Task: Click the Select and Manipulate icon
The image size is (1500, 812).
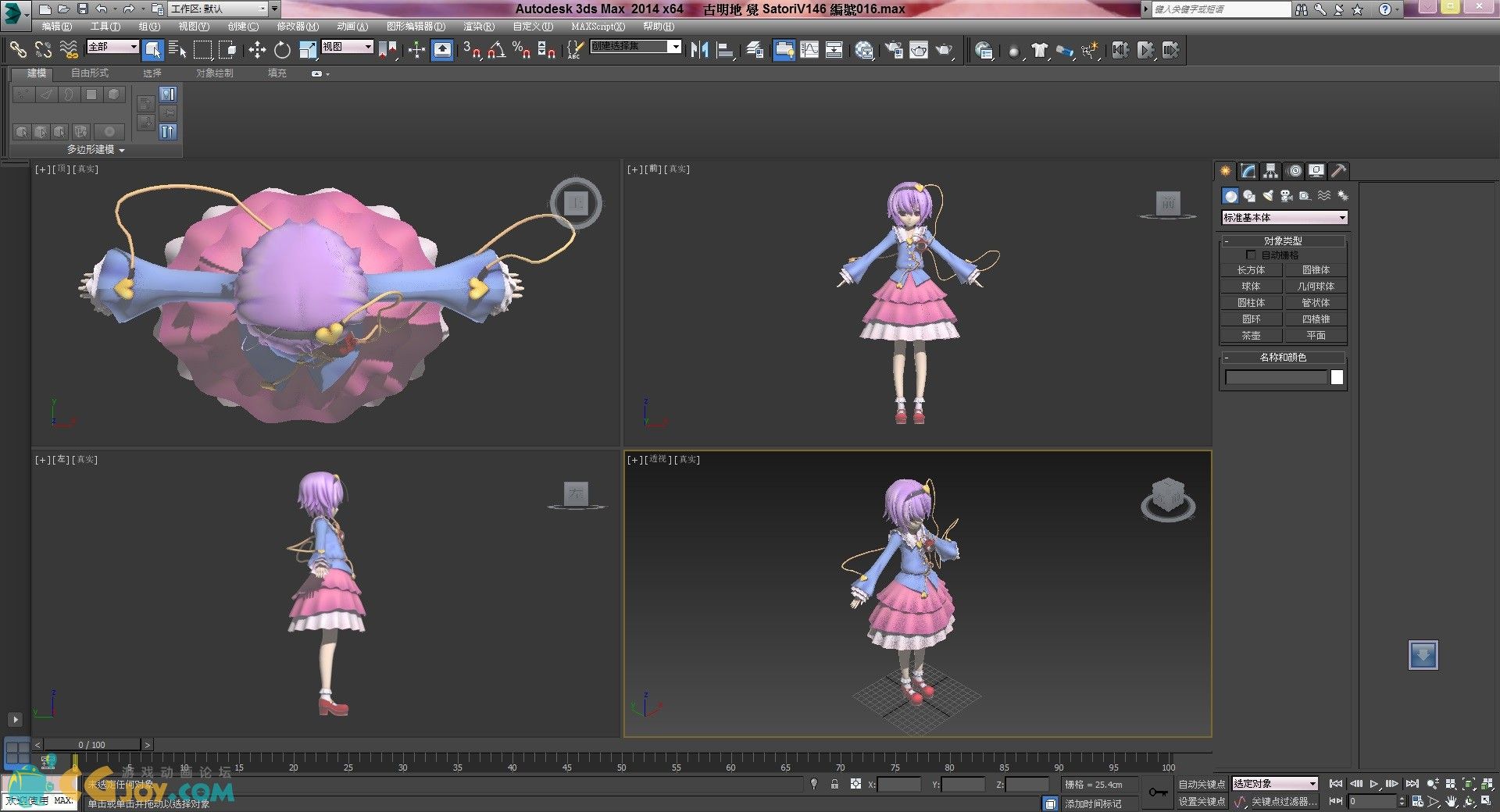Action: click(416, 50)
